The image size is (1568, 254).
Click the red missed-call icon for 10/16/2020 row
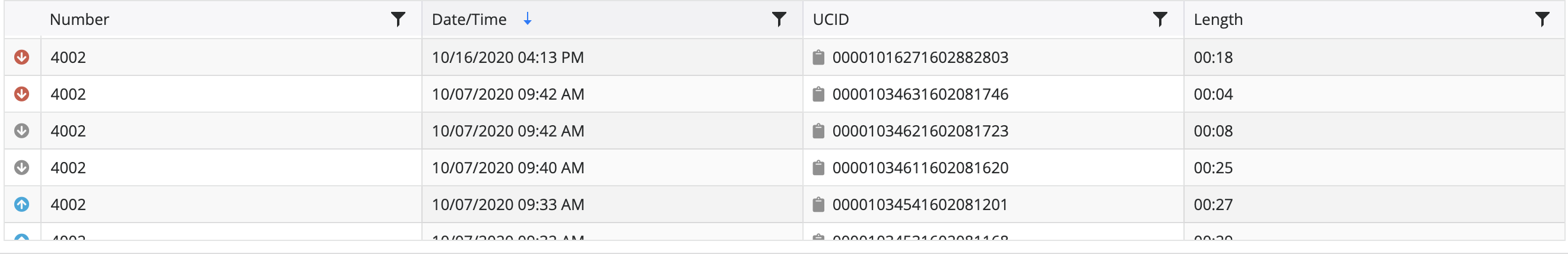click(22, 57)
